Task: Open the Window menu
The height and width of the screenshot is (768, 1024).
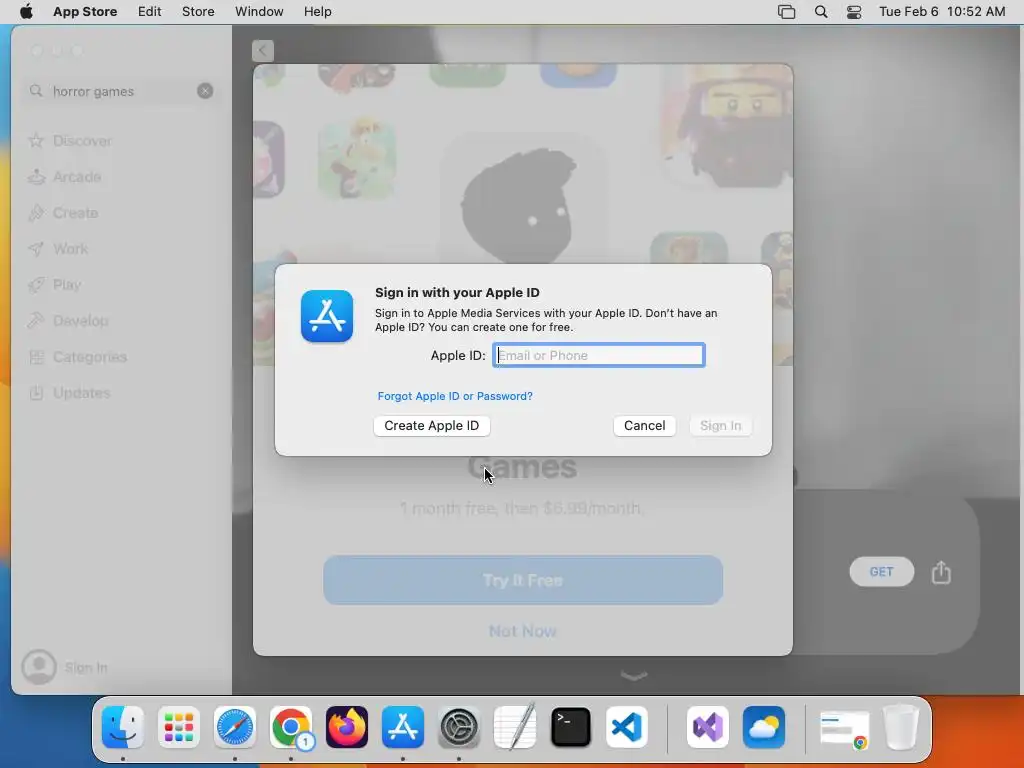Action: point(259,12)
